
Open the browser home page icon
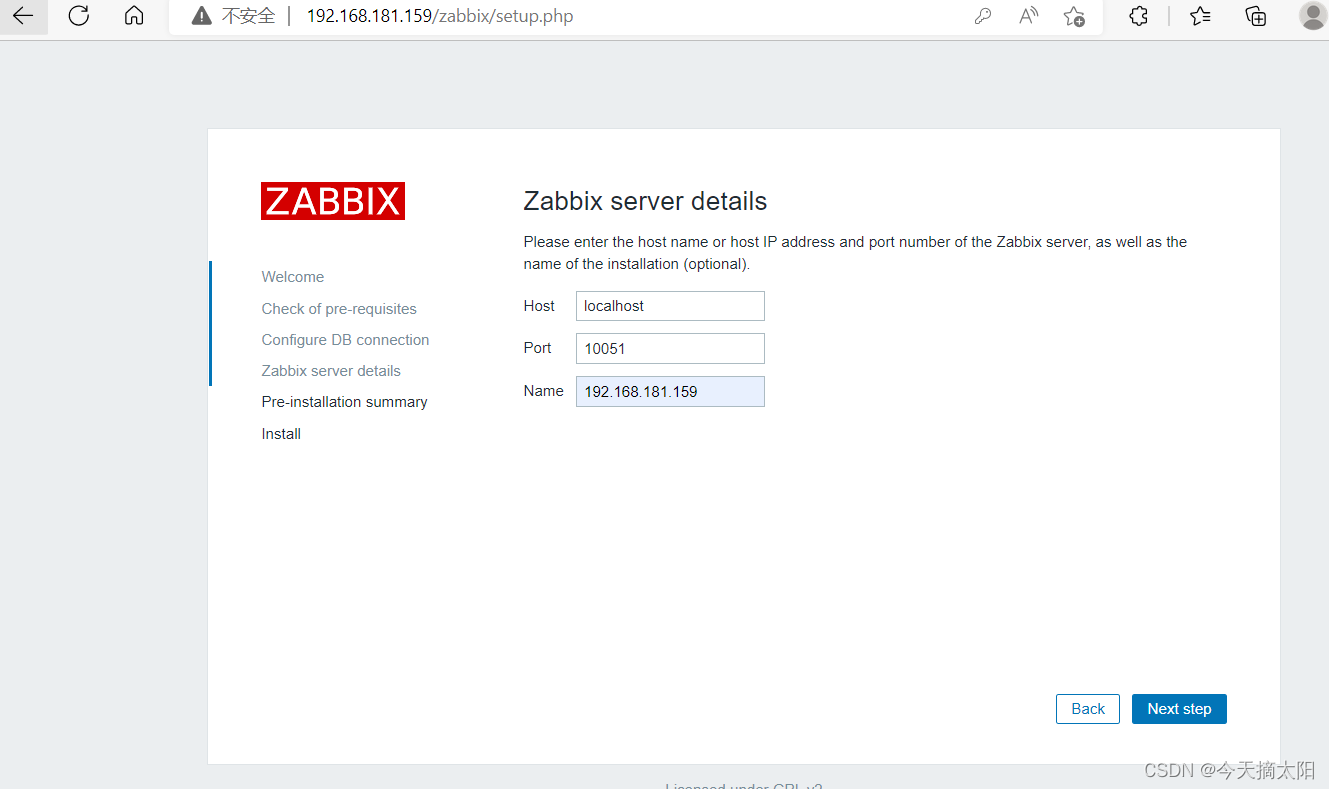pos(134,16)
